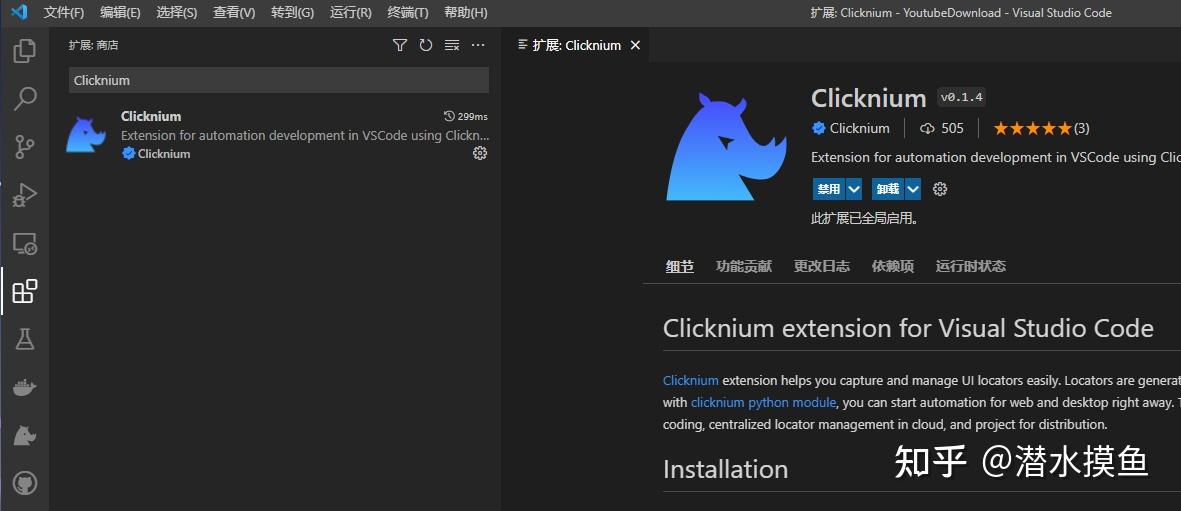Open the Docker view
The width and height of the screenshot is (1181, 511).
click(25, 387)
